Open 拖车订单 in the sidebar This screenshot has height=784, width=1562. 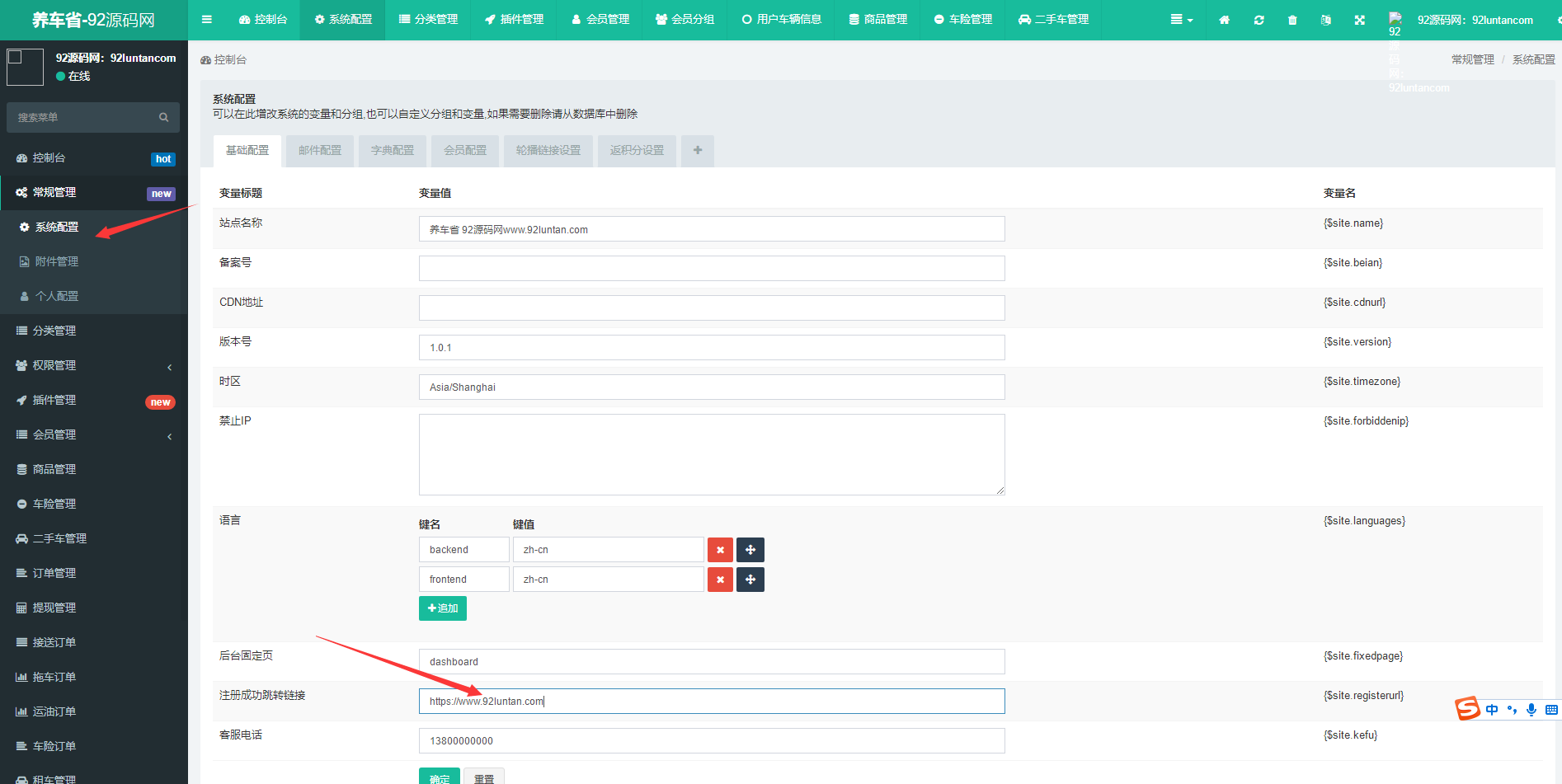[94, 677]
